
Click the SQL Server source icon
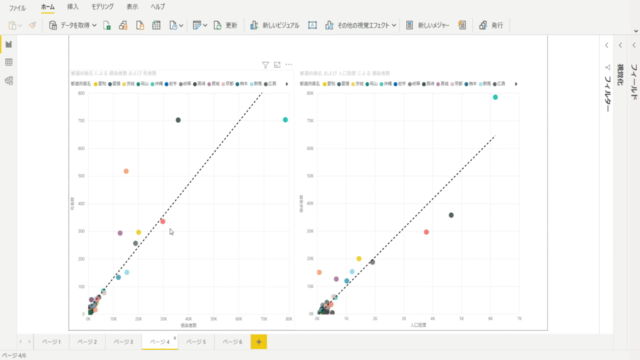tap(140, 25)
